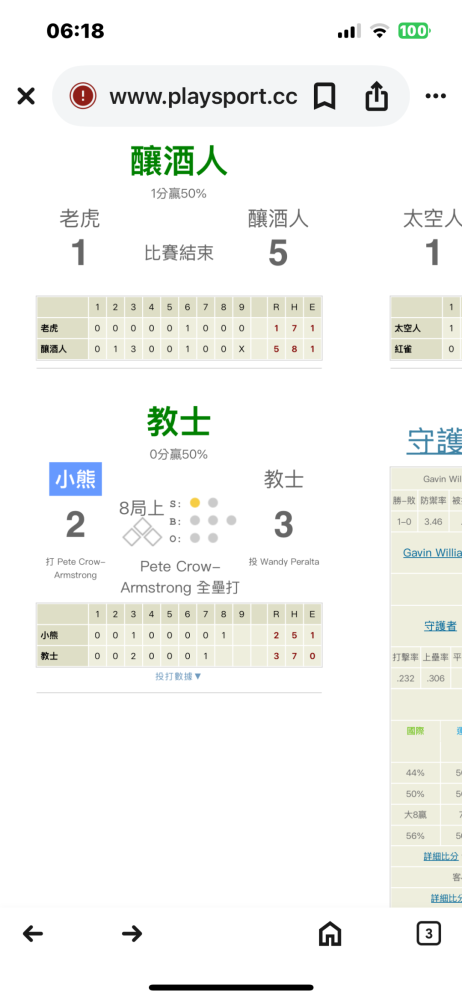This screenshot has width=462, height=1000.
Task: Open the three-dot more options menu
Action: [435, 96]
